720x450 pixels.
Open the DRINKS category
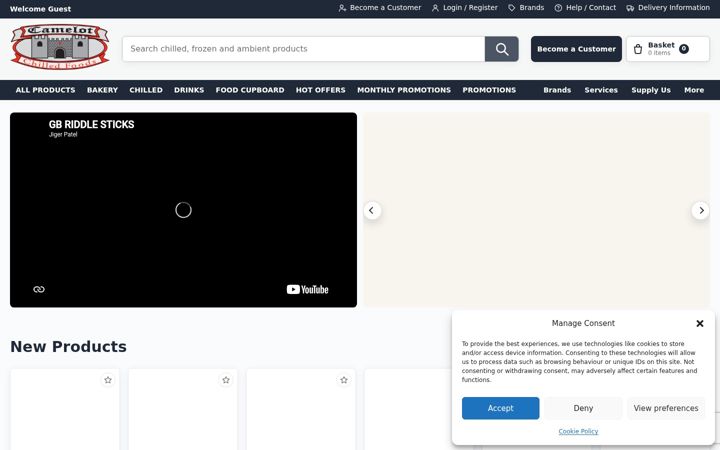(x=189, y=90)
